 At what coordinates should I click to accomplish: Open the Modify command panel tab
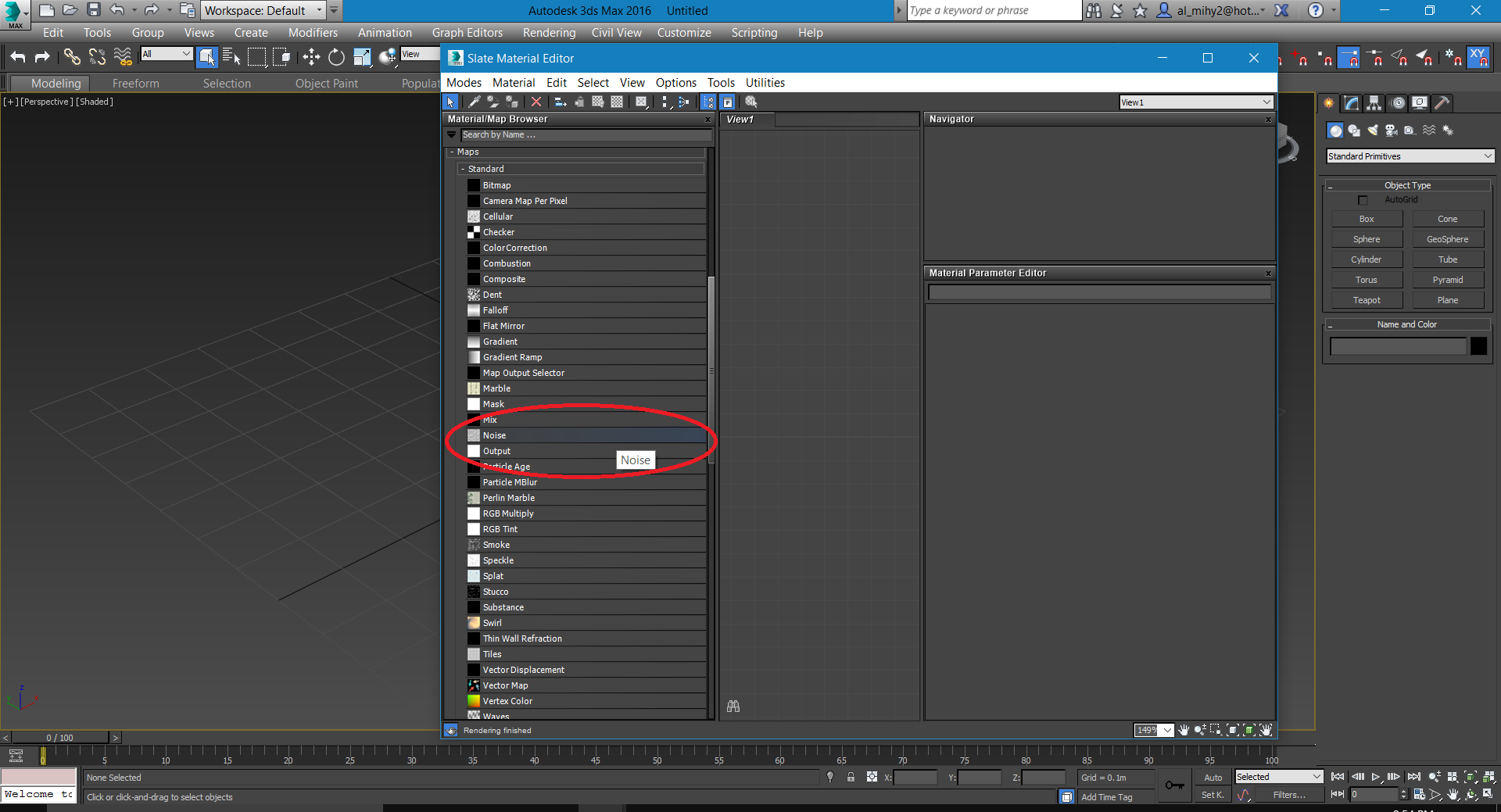1352,102
